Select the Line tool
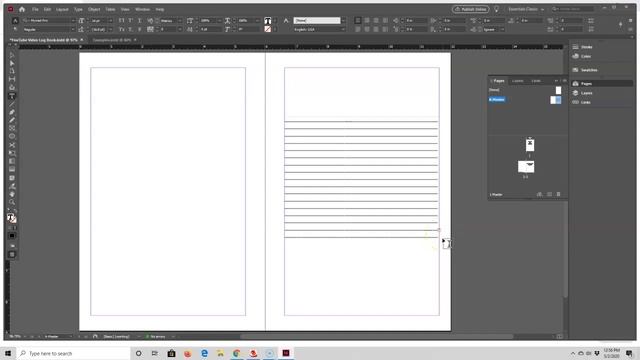640x360 pixels. click(x=12, y=104)
